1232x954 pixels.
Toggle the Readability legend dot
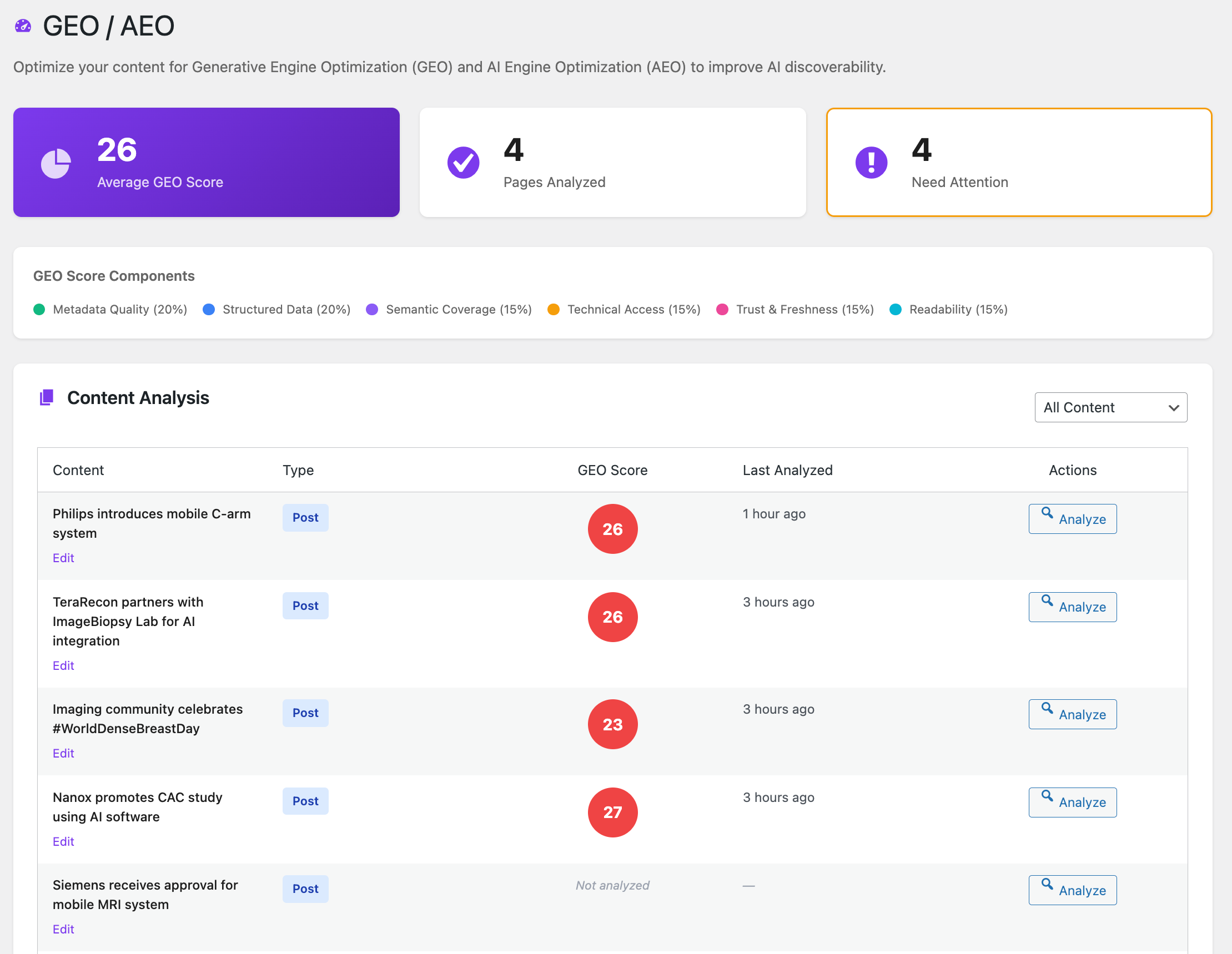896,309
